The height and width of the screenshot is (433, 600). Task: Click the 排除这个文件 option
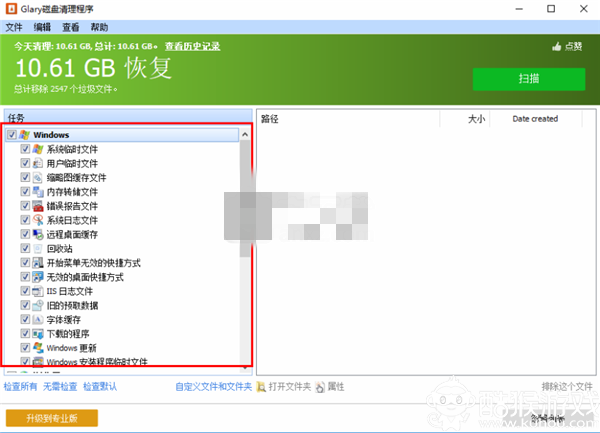[567, 387]
